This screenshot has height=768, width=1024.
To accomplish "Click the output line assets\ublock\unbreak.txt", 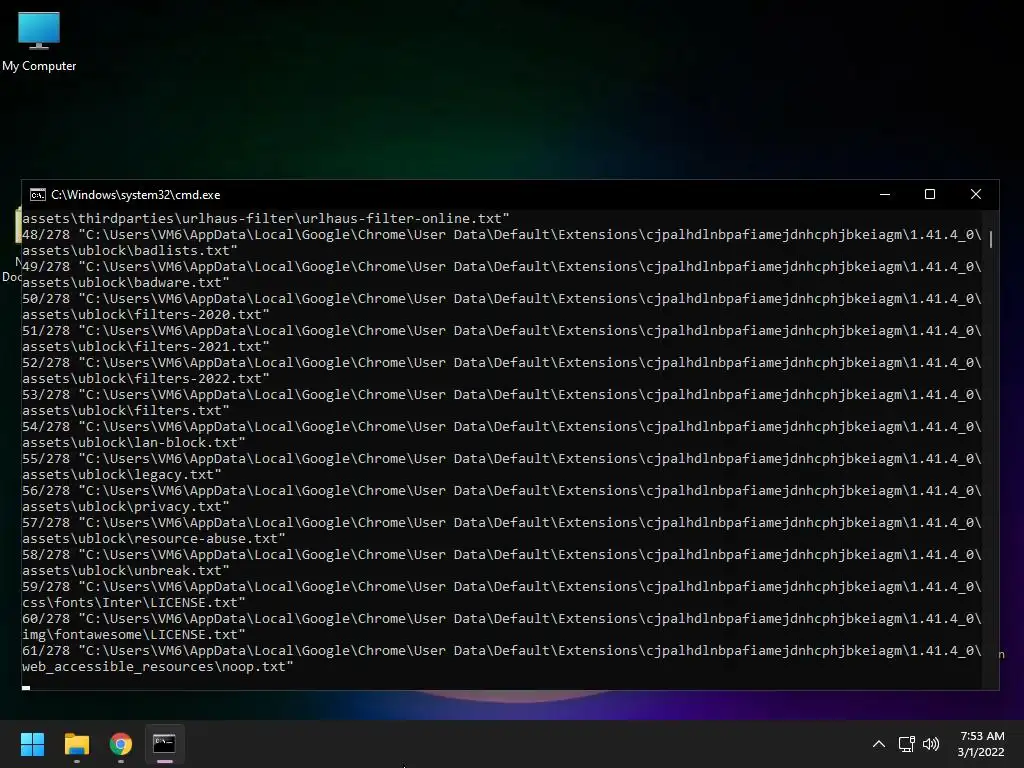I will pos(126,570).
